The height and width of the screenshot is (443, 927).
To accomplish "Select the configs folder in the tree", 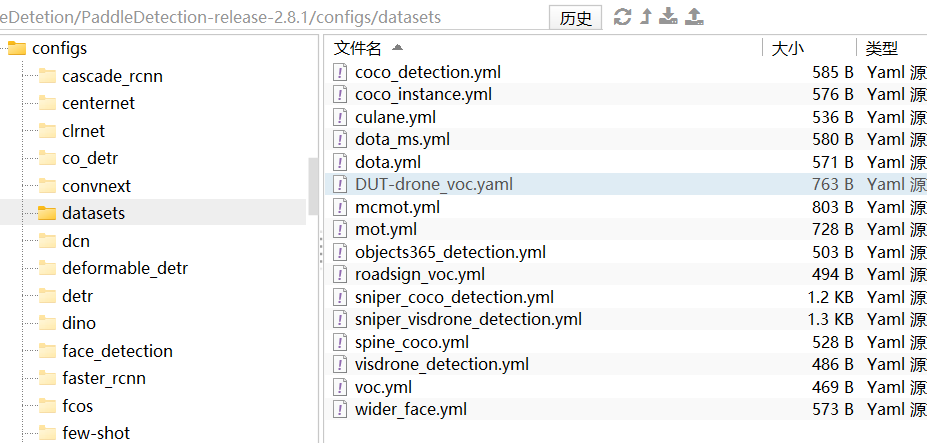I will pyautogui.click(x=60, y=48).
